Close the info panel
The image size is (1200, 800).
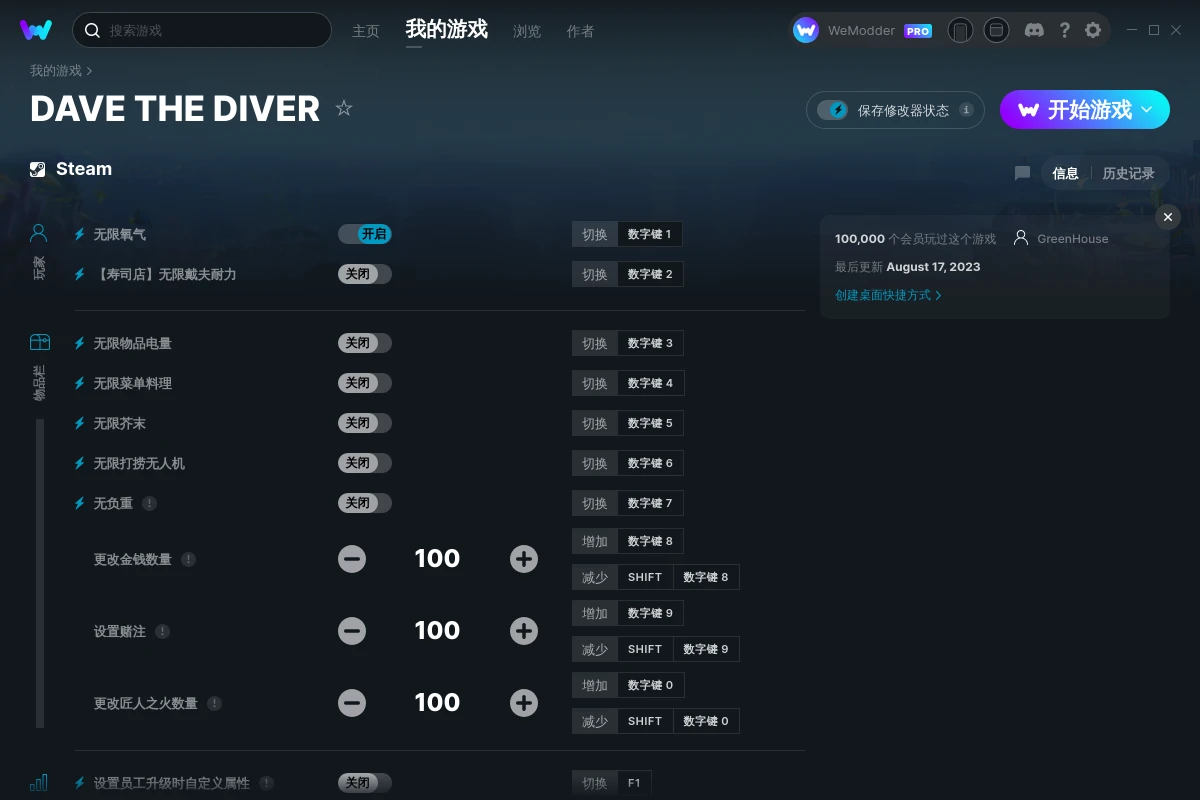[1168, 217]
